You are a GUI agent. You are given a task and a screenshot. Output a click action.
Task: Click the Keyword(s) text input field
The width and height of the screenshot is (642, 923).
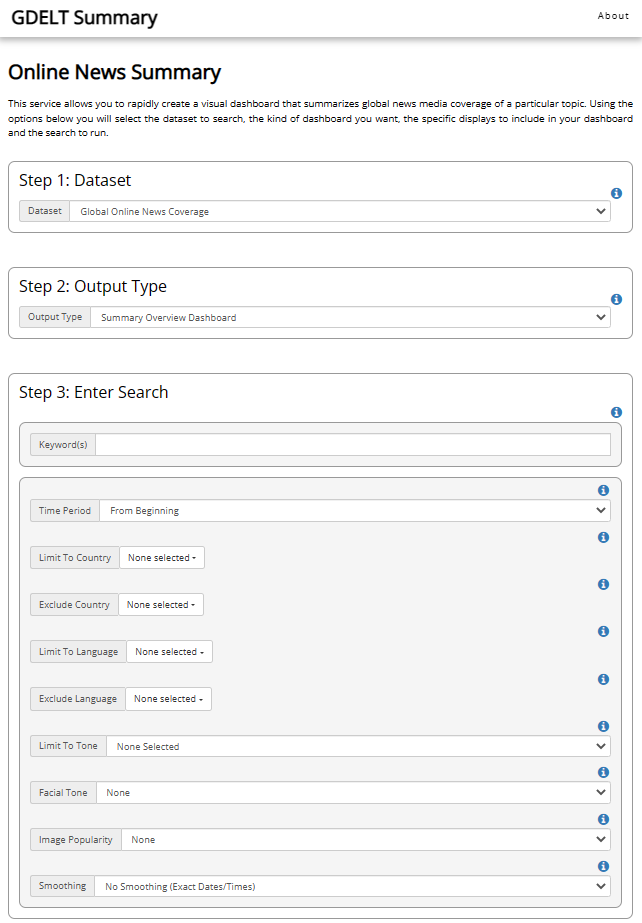352,445
